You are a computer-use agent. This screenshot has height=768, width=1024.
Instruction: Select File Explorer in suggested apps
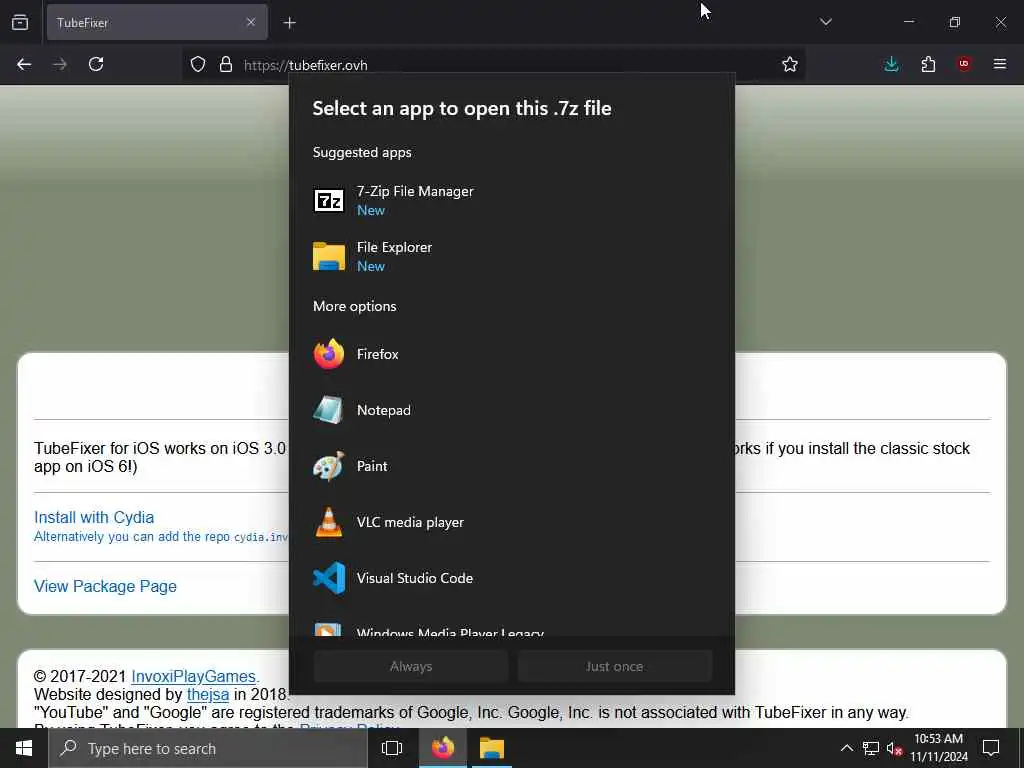(x=512, y=256)
